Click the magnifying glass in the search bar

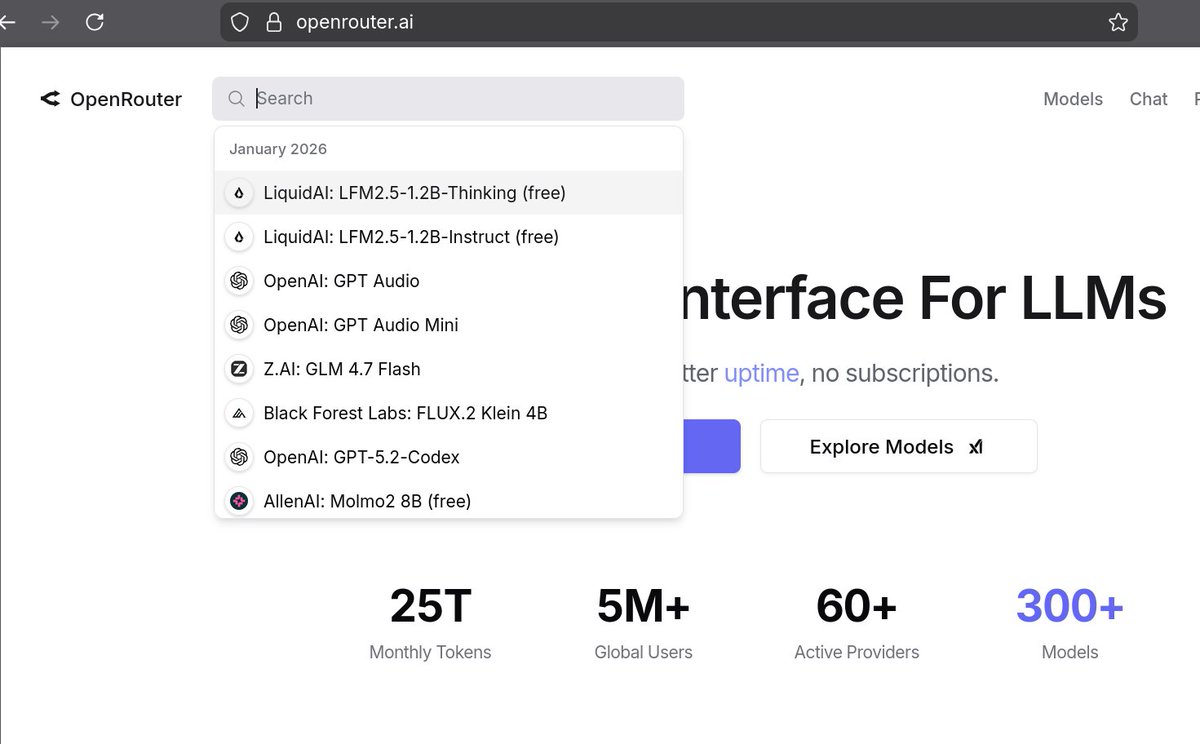click(x=236, y=99)
